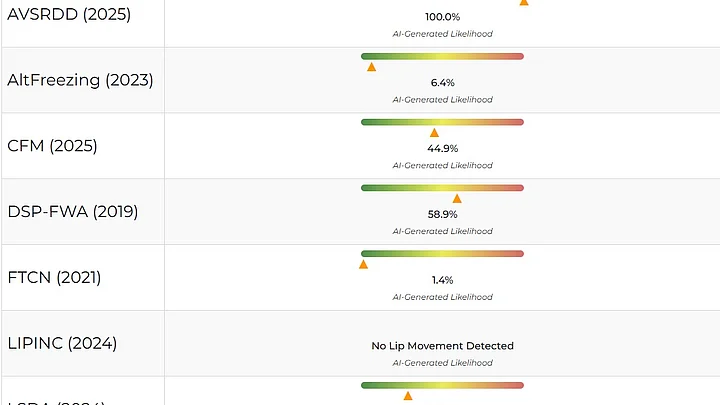
Task: Click the triangle marker below the LIPINC row
Action: [x=408, y=397]
